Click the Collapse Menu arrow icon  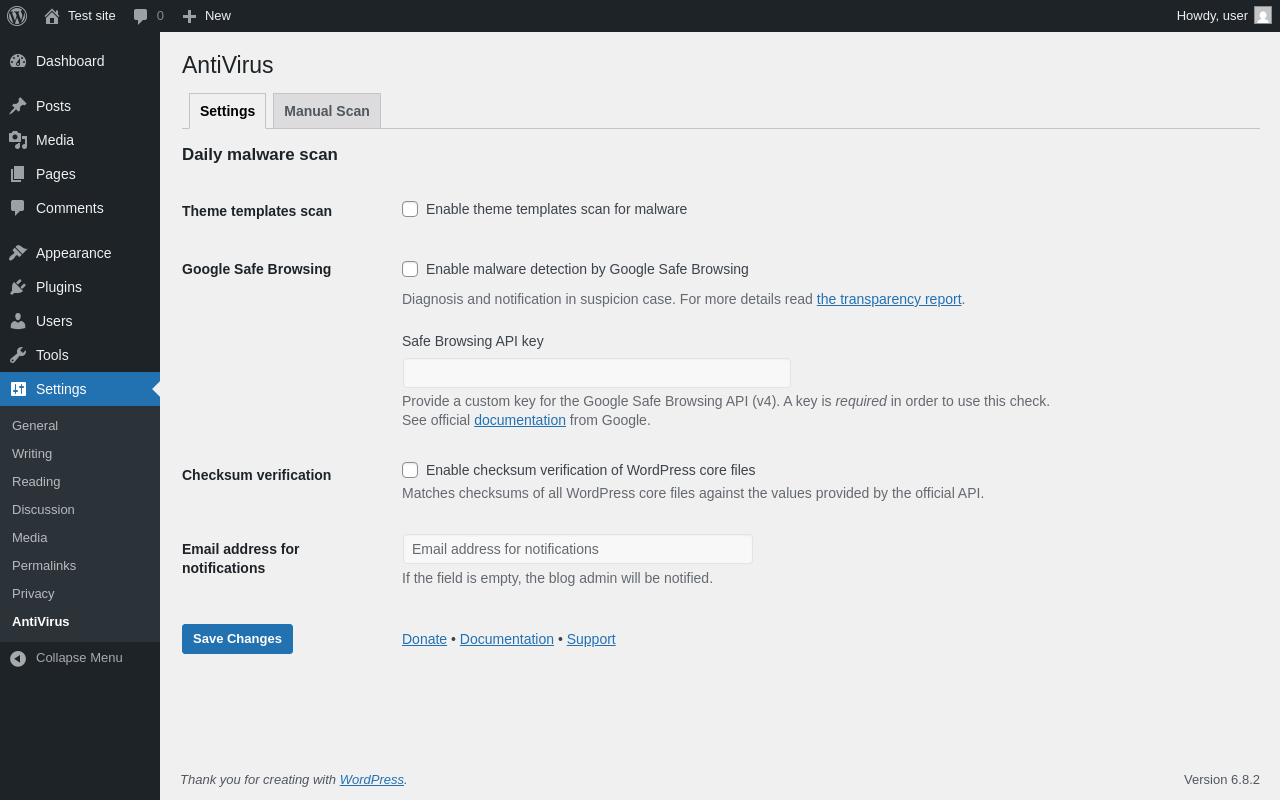pos(18,658)
